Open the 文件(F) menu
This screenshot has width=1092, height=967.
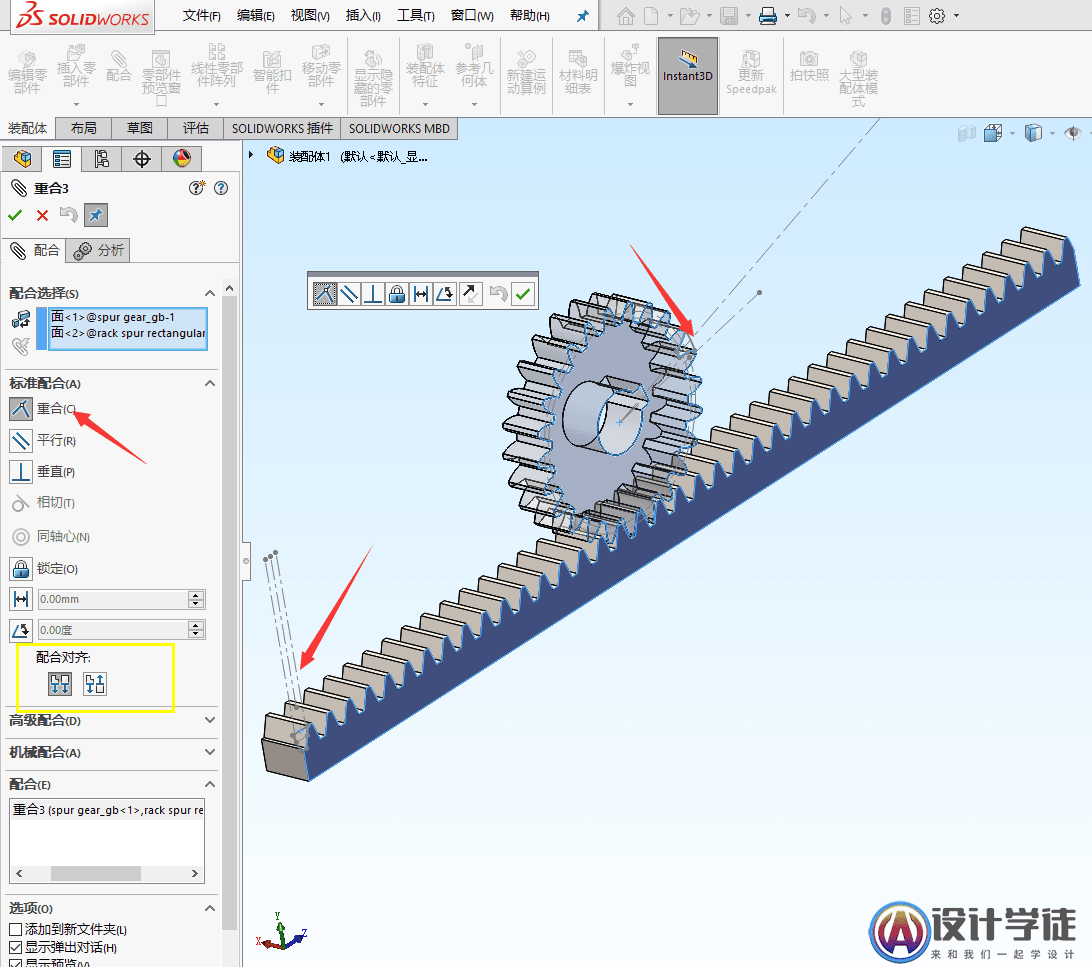[x=201, y=15]
